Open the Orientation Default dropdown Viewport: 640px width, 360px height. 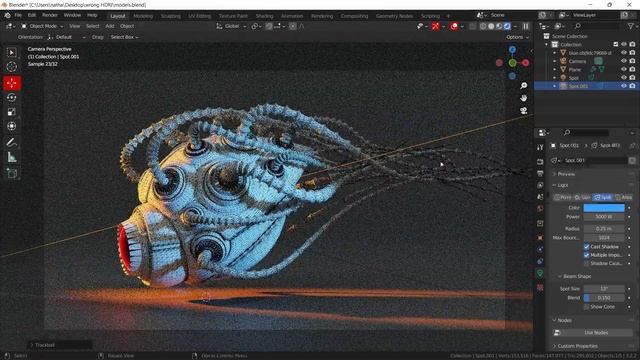pos(67,37)
